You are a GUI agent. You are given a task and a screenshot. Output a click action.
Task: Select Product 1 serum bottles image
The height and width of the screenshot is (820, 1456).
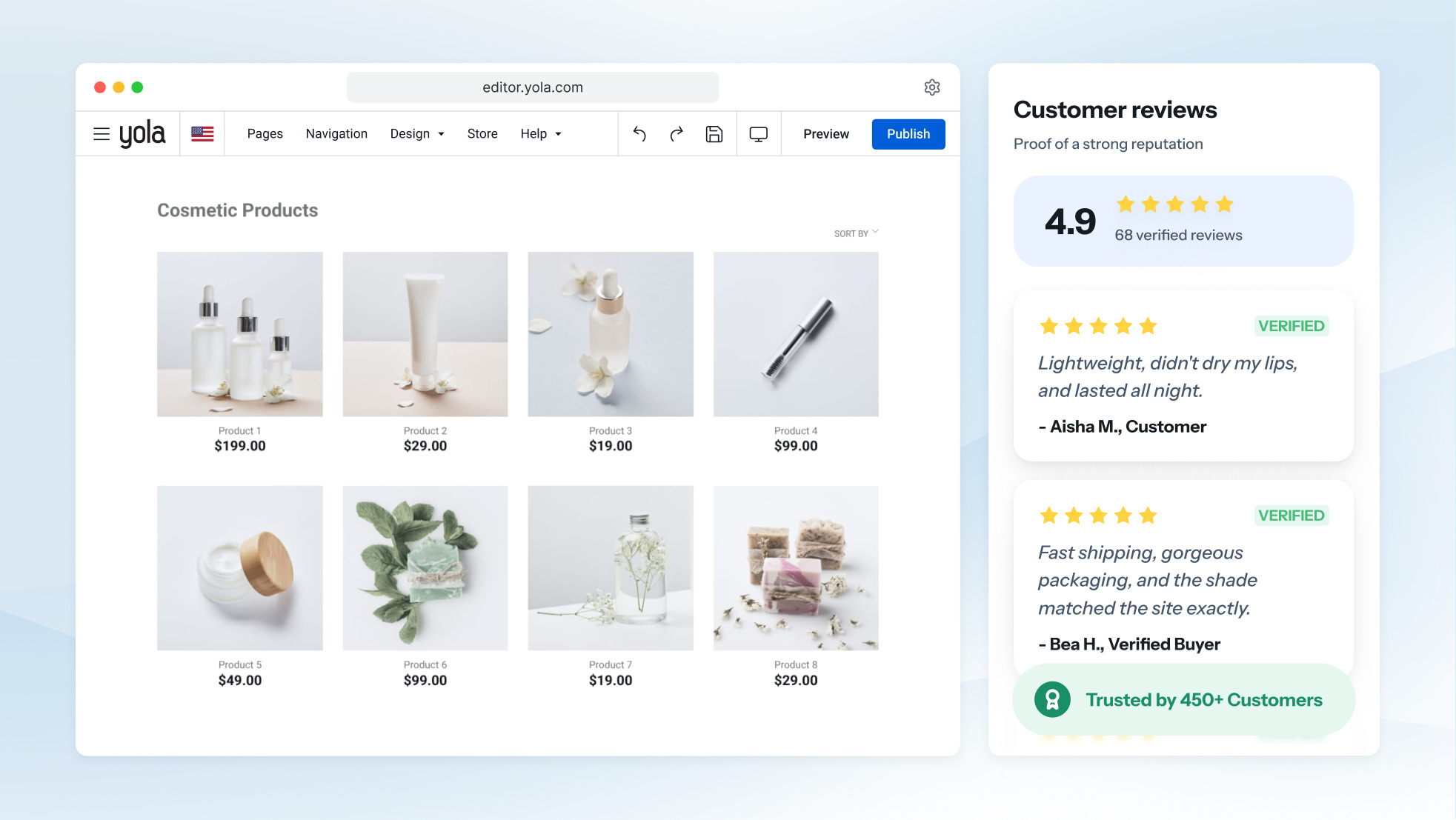(240, 334)
